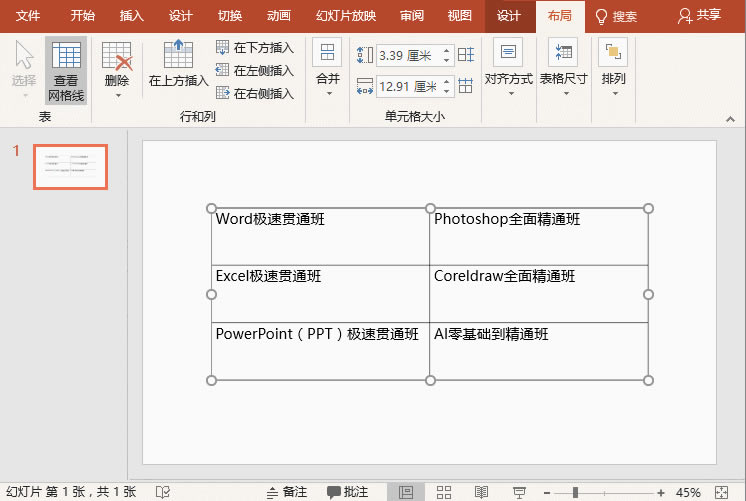Fit slide to window icon
This screenshot has width=746, height=501.
(x=722, y=492)
